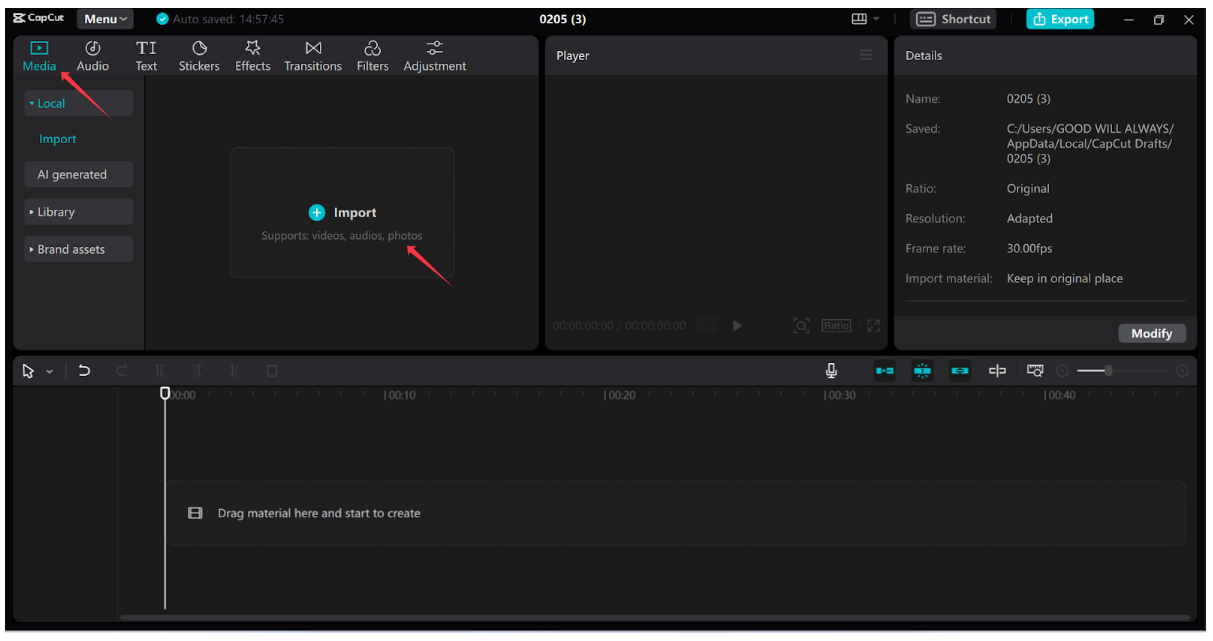Click the Auto saved checkmark icon
1213x641 pixels.
click(163, 19)
